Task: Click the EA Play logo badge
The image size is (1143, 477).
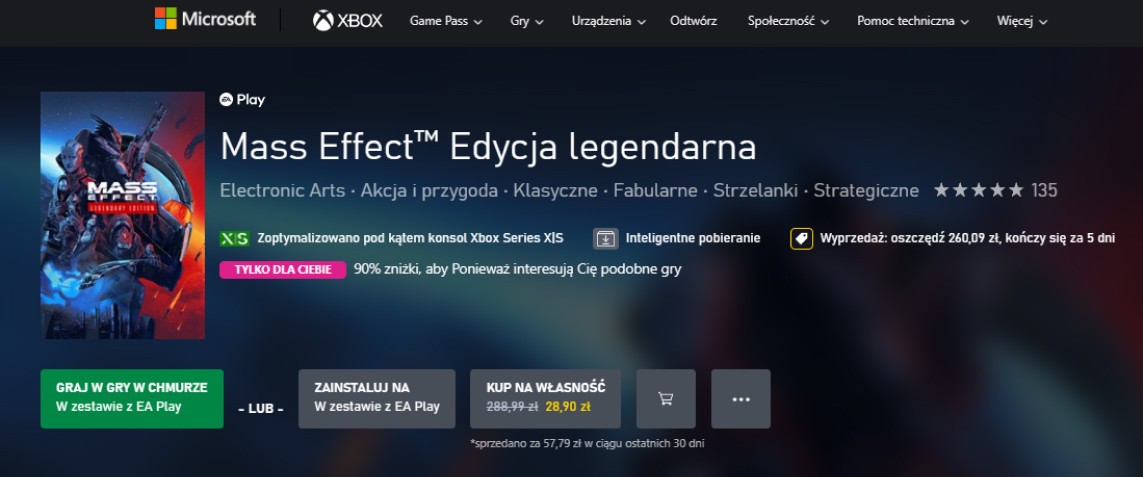Action: click(242, 100)
